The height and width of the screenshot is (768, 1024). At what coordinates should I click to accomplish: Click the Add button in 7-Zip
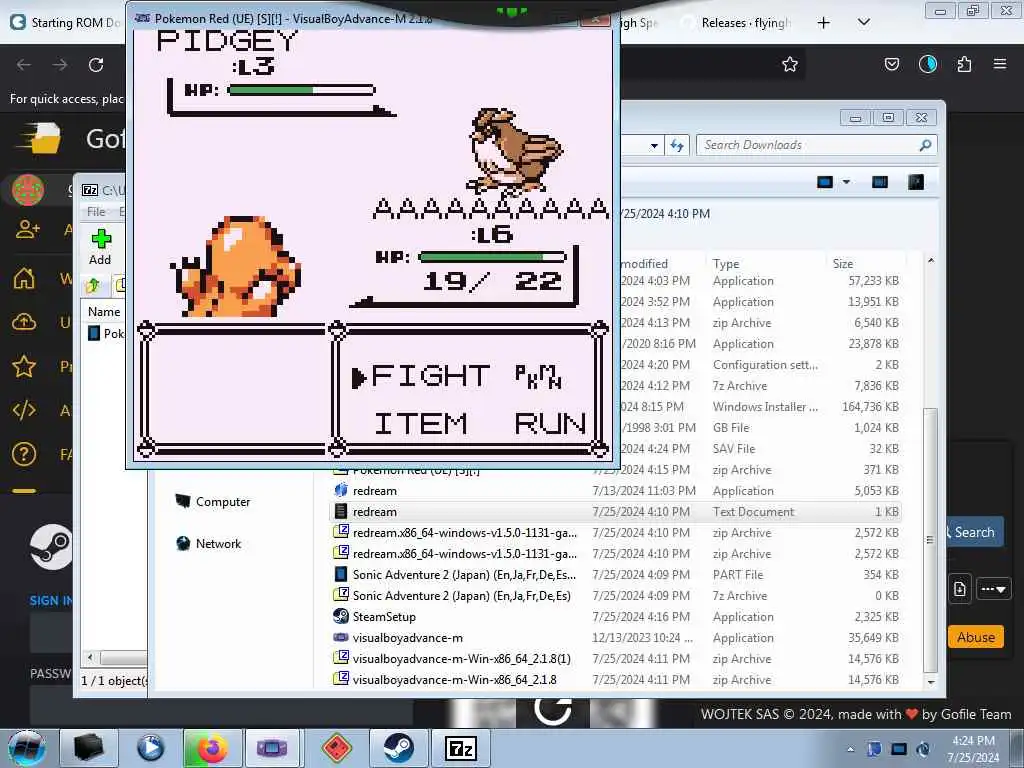[101, 247]
